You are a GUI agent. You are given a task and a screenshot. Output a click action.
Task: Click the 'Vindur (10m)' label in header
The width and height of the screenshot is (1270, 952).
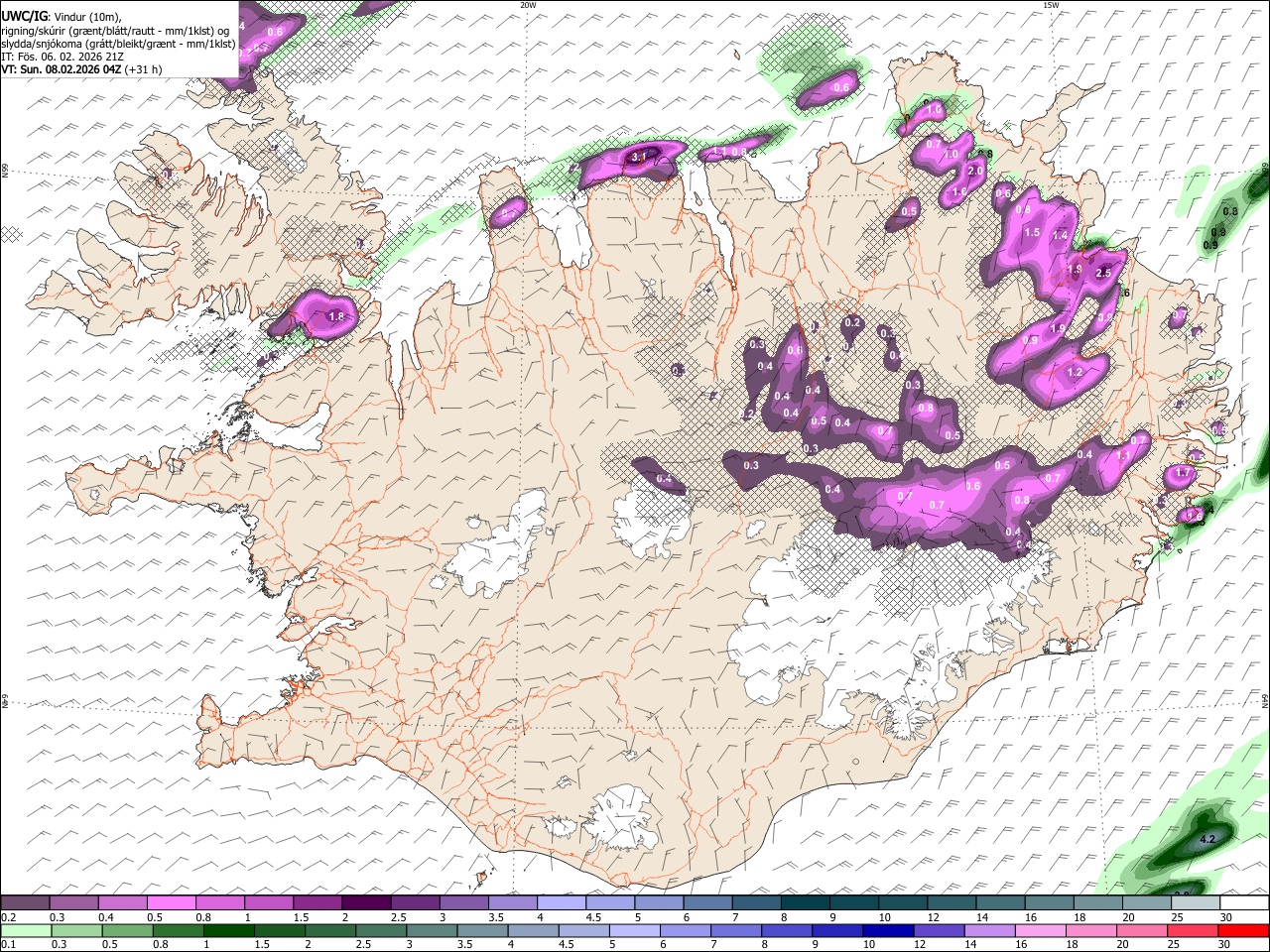tap(86, 17)
